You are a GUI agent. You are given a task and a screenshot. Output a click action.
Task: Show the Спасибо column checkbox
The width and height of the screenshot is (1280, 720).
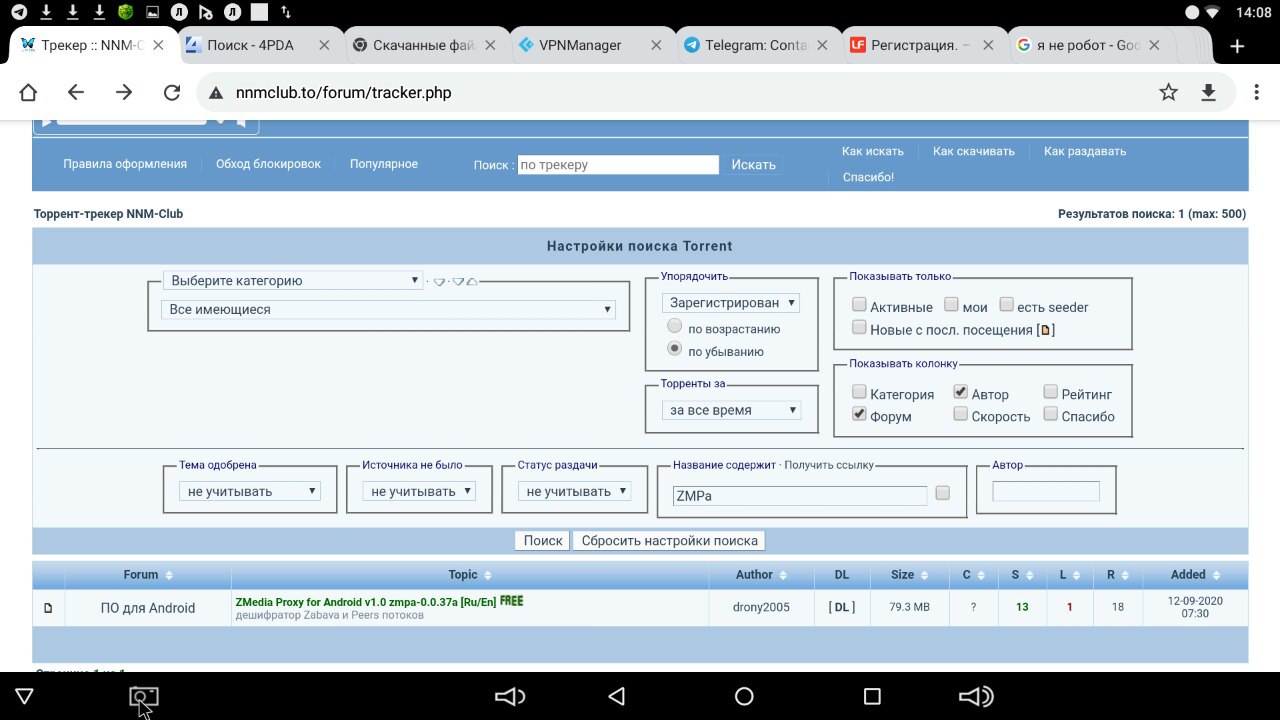tap(1050, 414)
